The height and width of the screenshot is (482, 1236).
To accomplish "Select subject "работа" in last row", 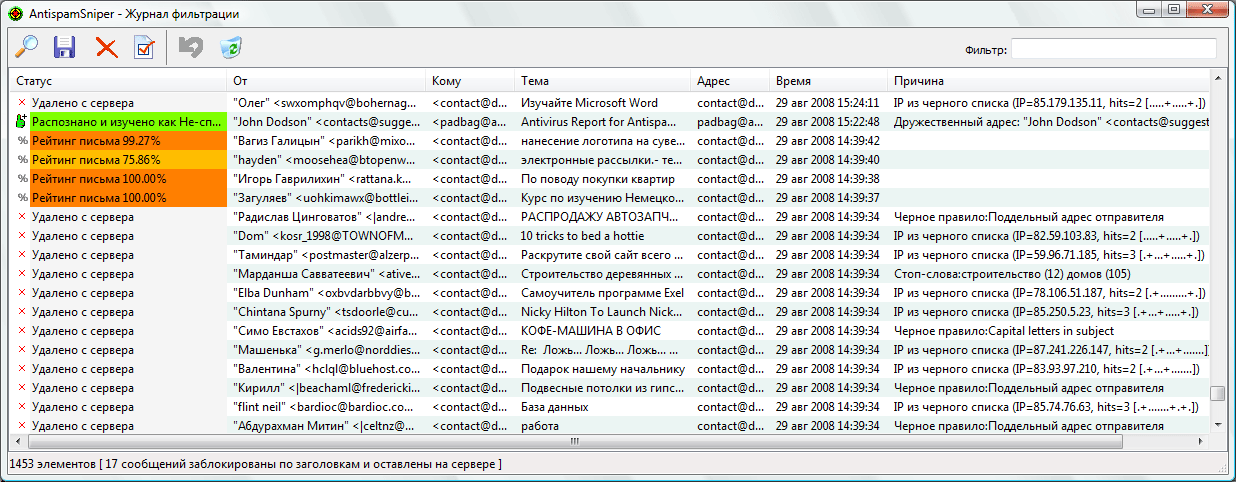I will click(x=540, y=425).
